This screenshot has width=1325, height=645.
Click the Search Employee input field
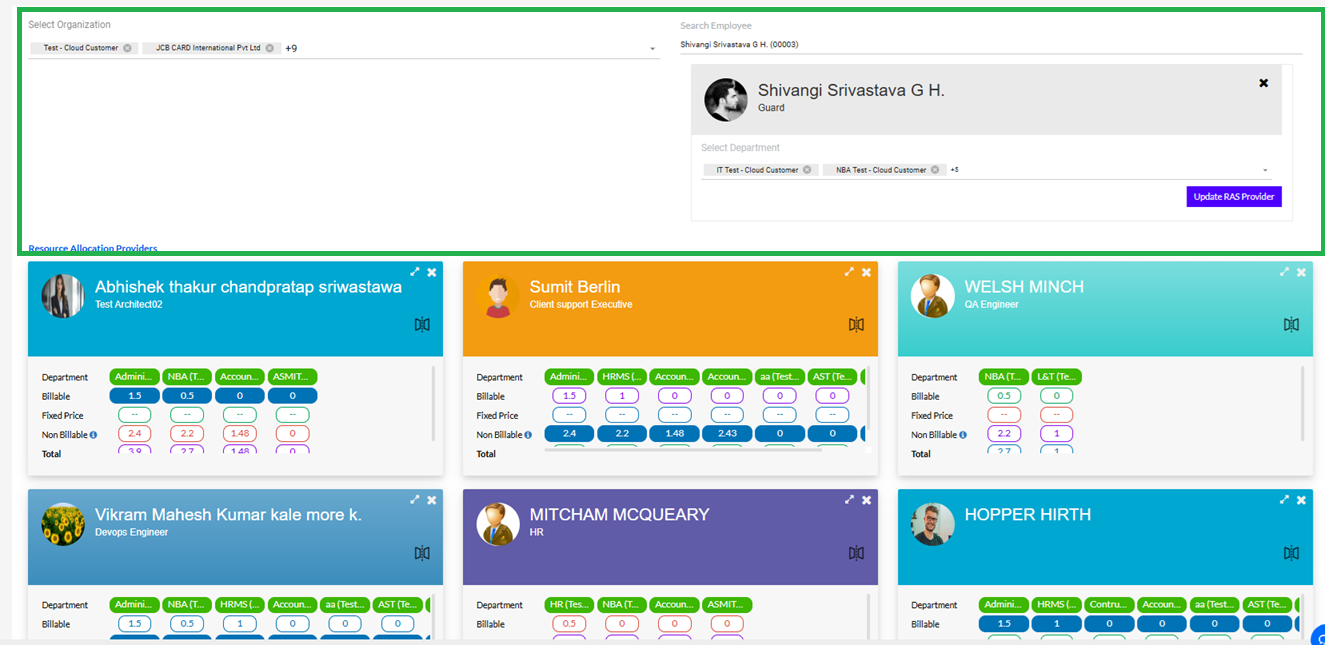tap(990, 44)
